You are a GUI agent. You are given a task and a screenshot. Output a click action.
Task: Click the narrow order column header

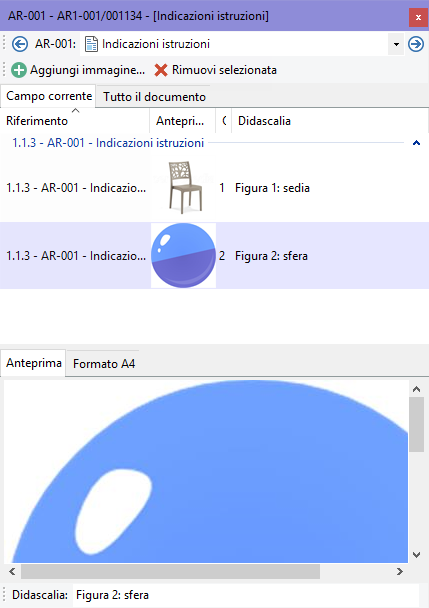coord(224,121)
